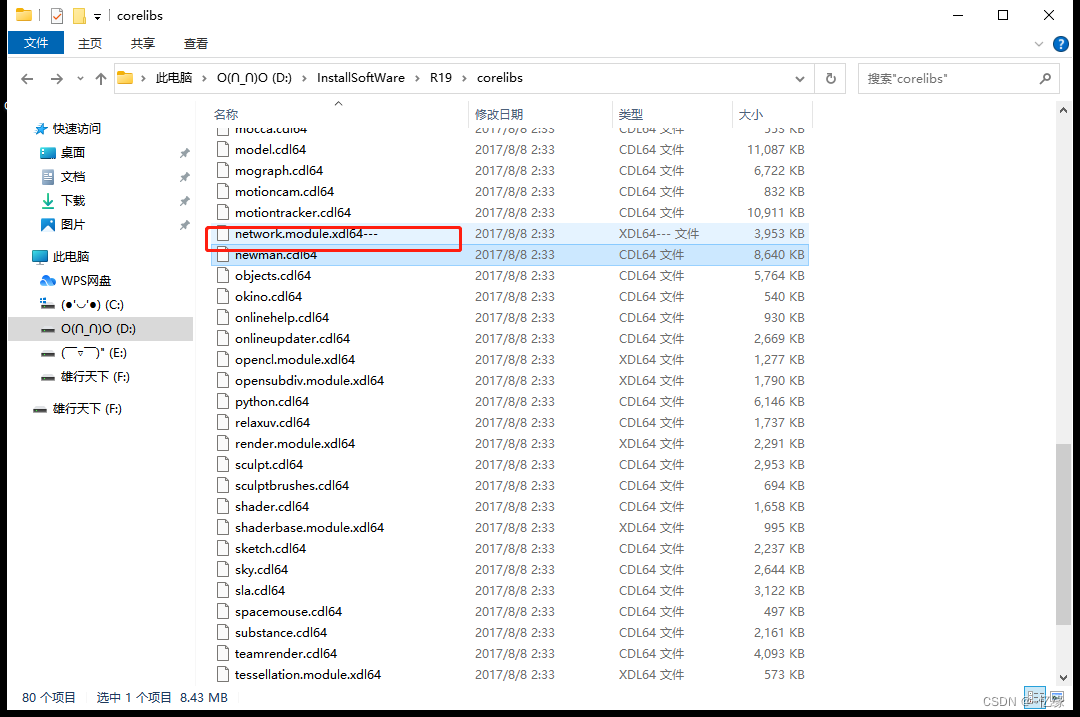Viewport: 1080px width, 717px height.
Task: Click file icon of onlineupdater.cdl64
Action: pyautogui.click(x=222, y=339)
